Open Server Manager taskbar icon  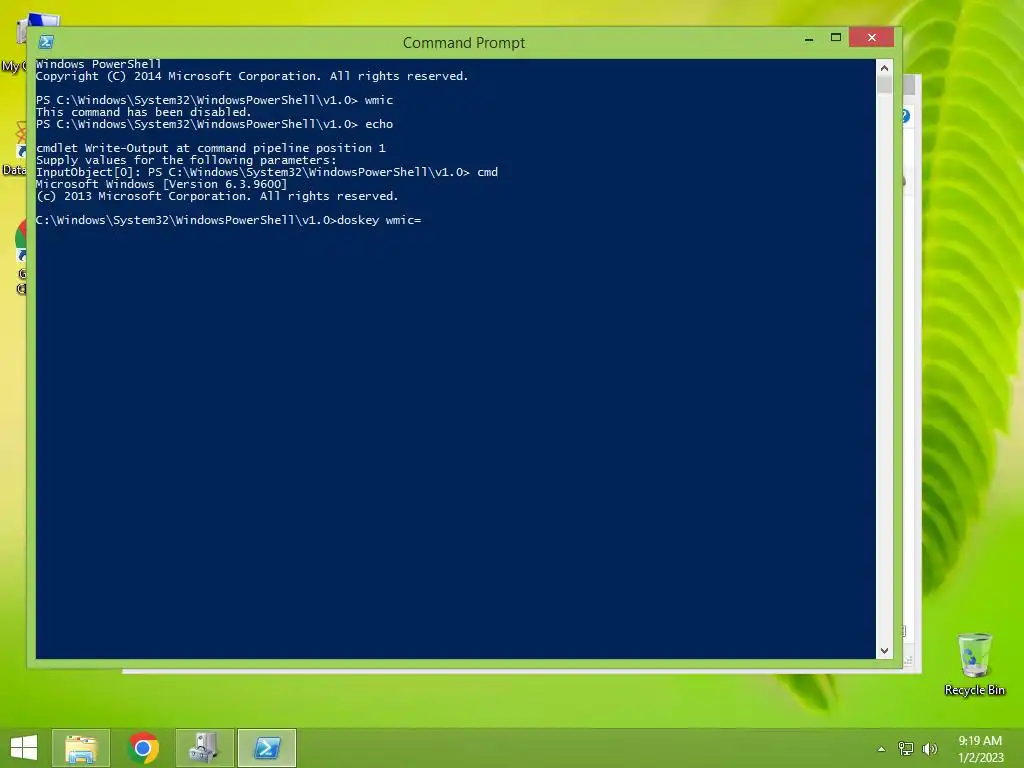tap(205, 748)
